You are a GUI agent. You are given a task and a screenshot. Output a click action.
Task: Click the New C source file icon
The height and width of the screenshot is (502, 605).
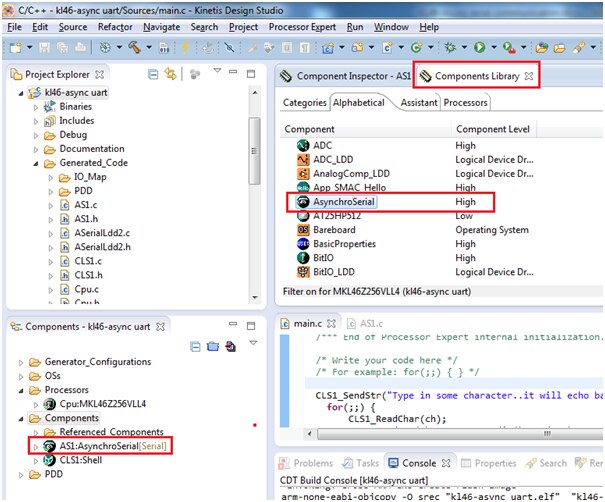(x=387, y=47)
